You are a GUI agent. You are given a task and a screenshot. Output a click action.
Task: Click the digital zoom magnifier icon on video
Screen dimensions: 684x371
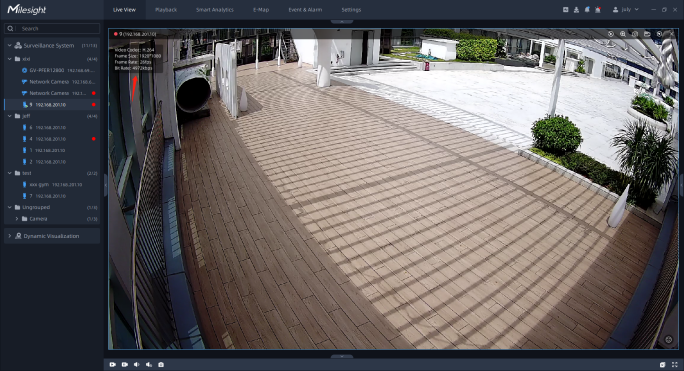click(623, 34)
